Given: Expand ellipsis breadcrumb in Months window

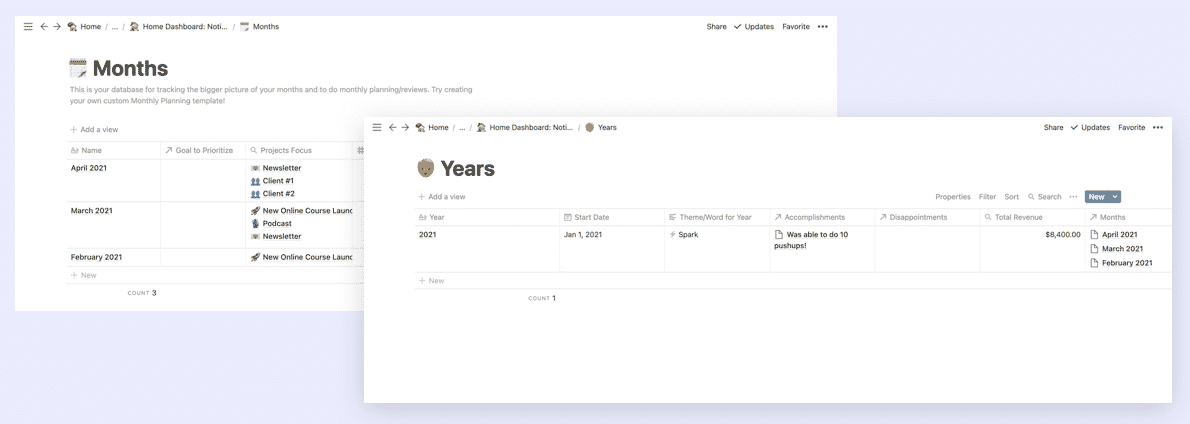Looking at the screenshot, I should coord(115,27).
